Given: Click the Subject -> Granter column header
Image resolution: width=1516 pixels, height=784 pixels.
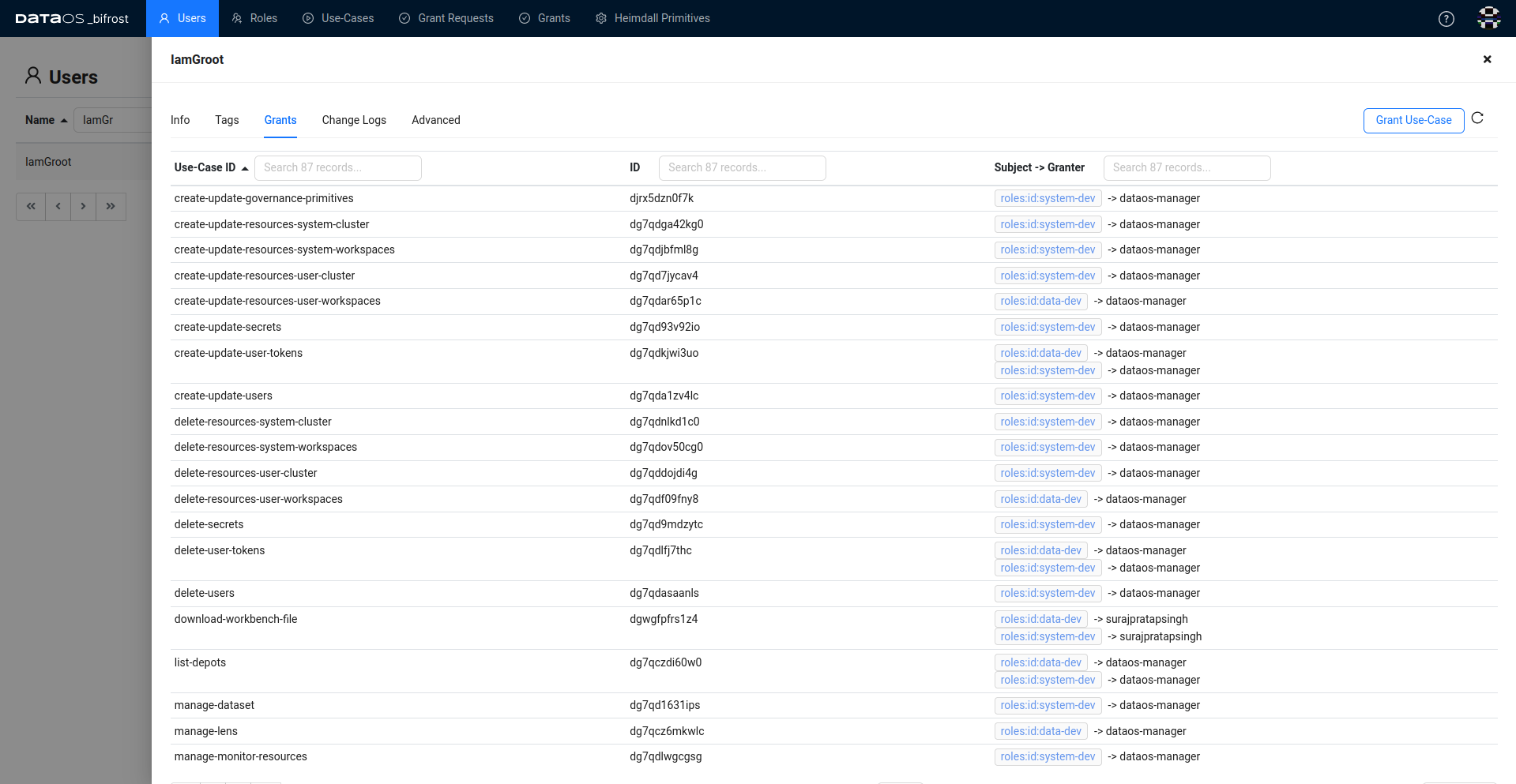Looking at the screenshot, I should (1039, 167).
